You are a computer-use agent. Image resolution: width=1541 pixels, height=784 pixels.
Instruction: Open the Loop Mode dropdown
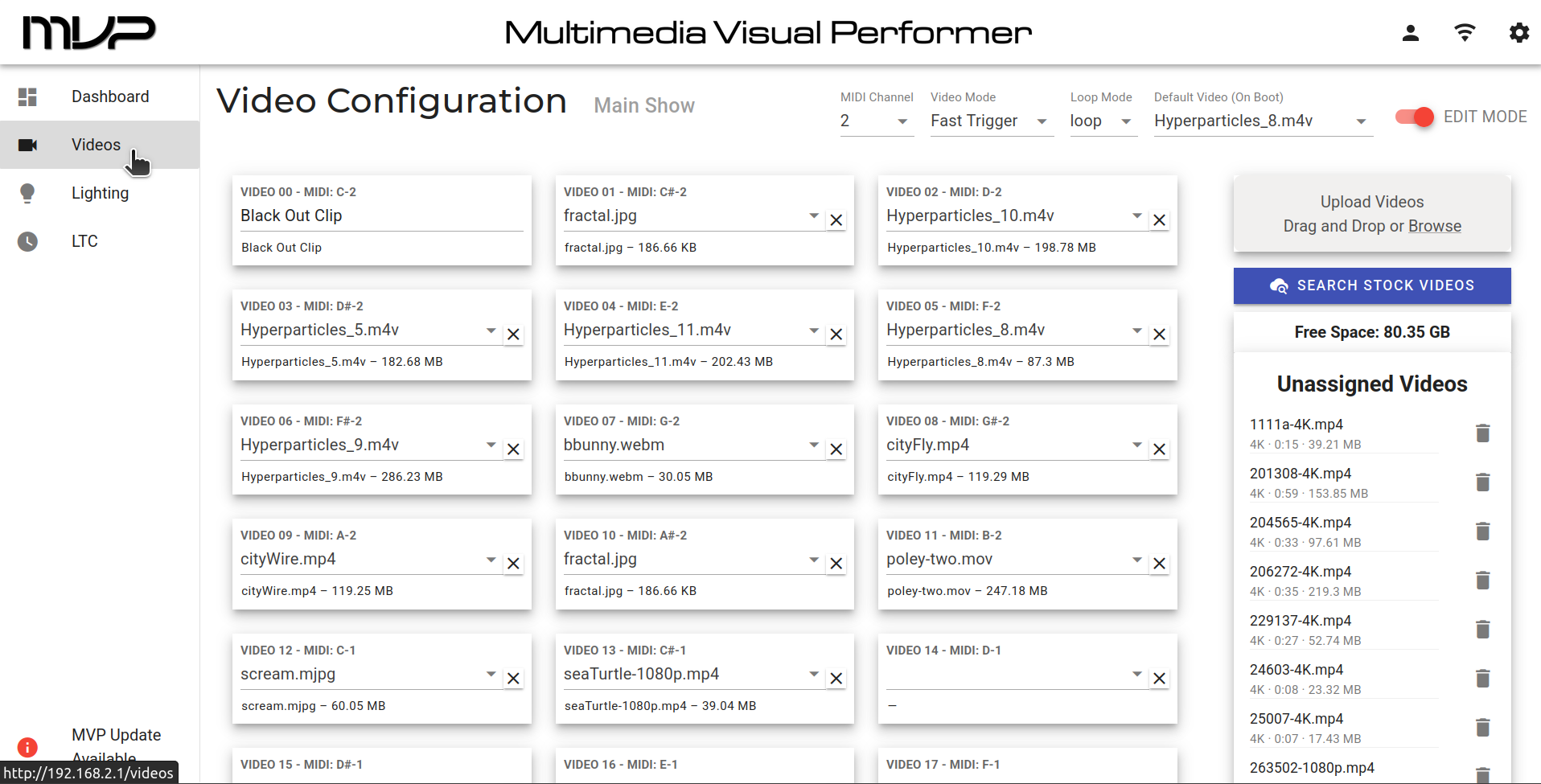click(x=1103, y=121)
